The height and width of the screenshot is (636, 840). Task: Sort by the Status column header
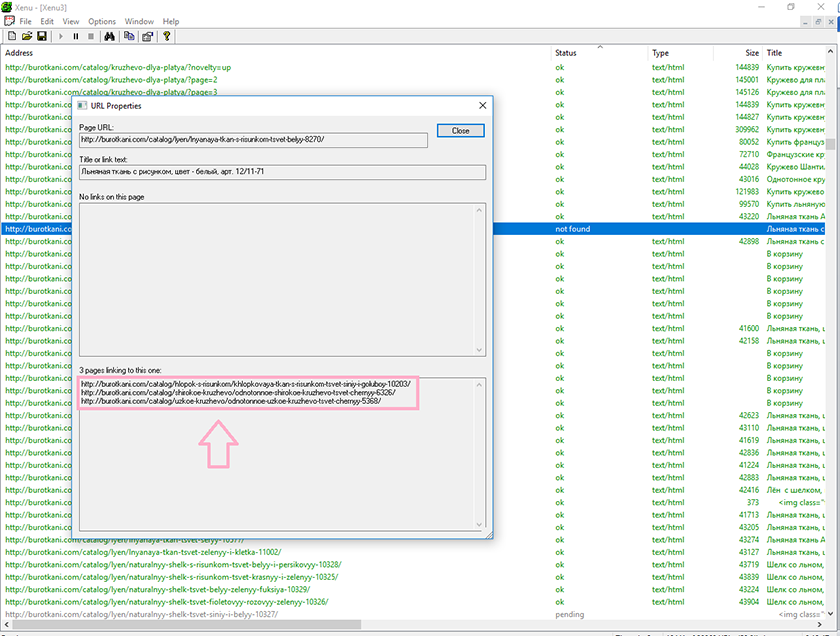[599, 53]
